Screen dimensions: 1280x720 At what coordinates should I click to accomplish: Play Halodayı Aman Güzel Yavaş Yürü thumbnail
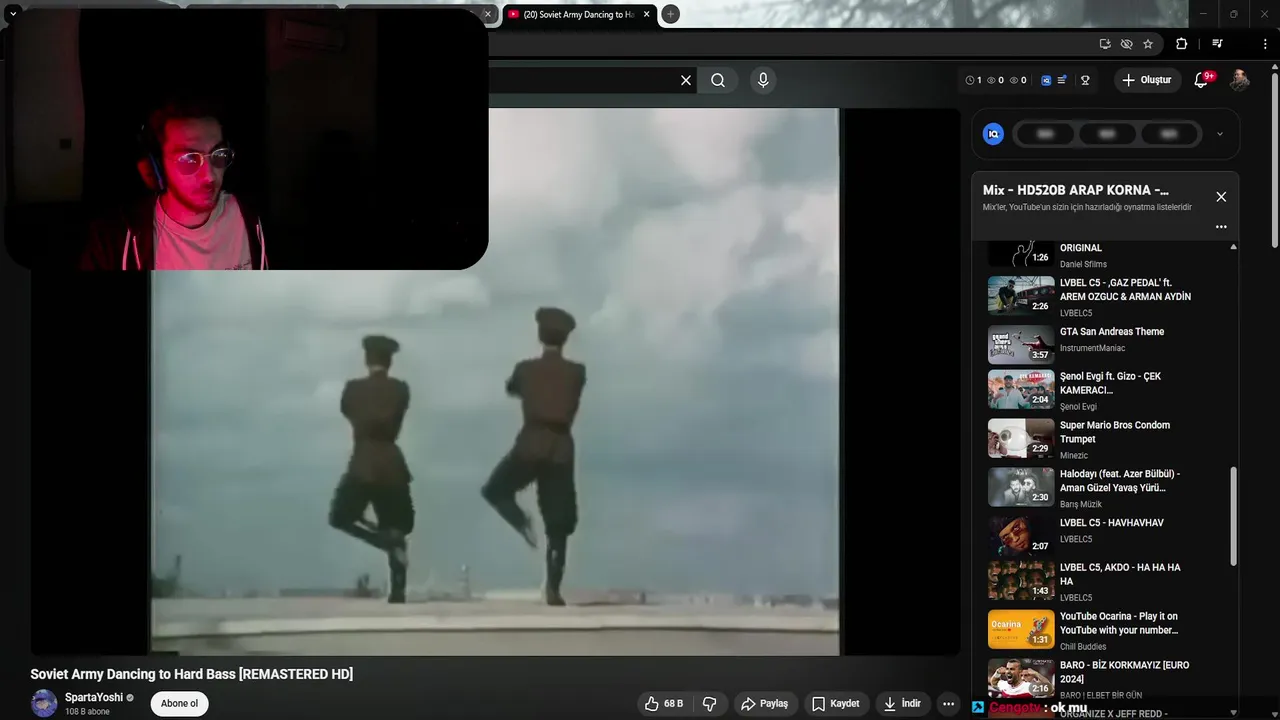pos(1021,487)
